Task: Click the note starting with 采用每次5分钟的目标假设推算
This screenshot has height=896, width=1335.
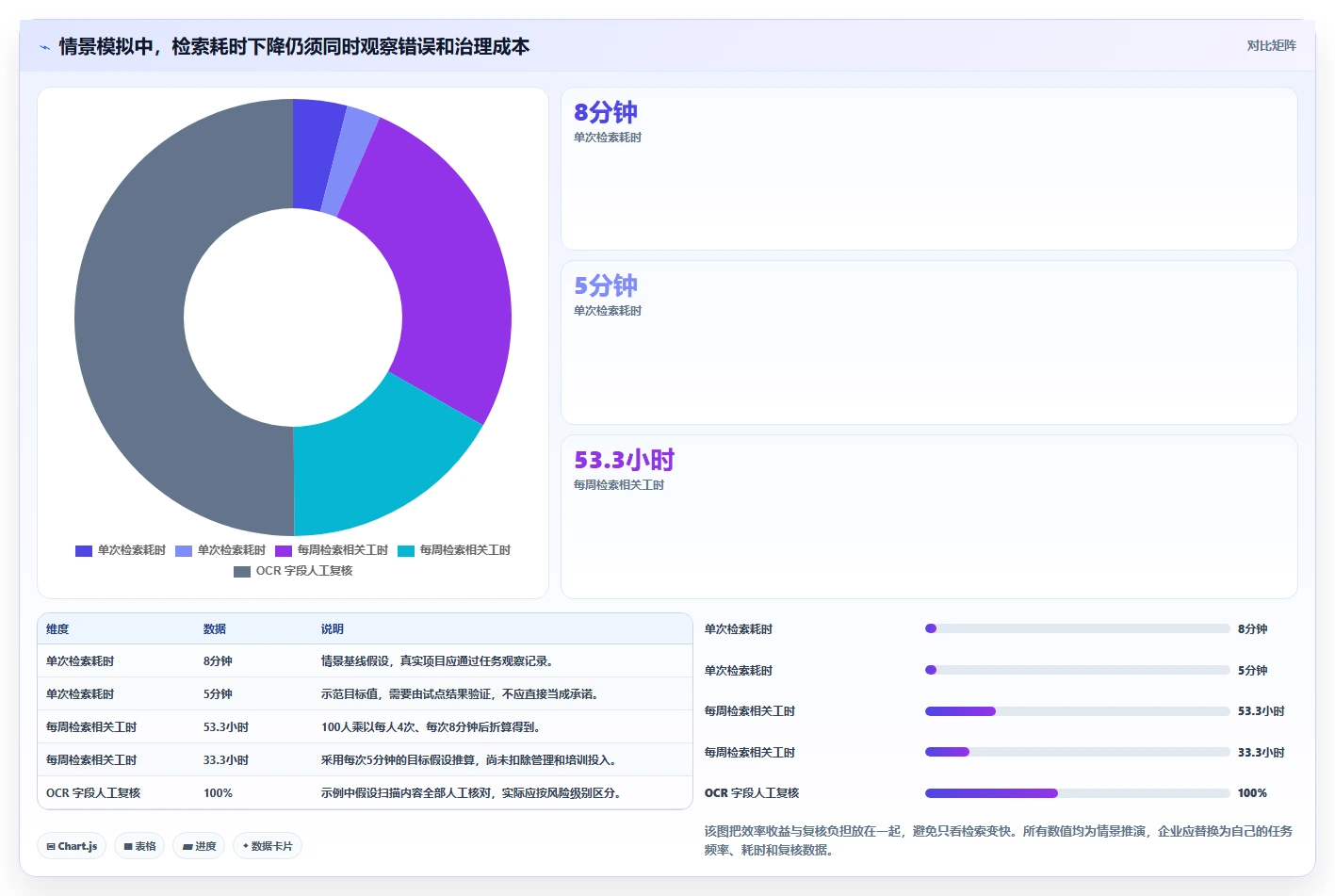Action: 471,760
